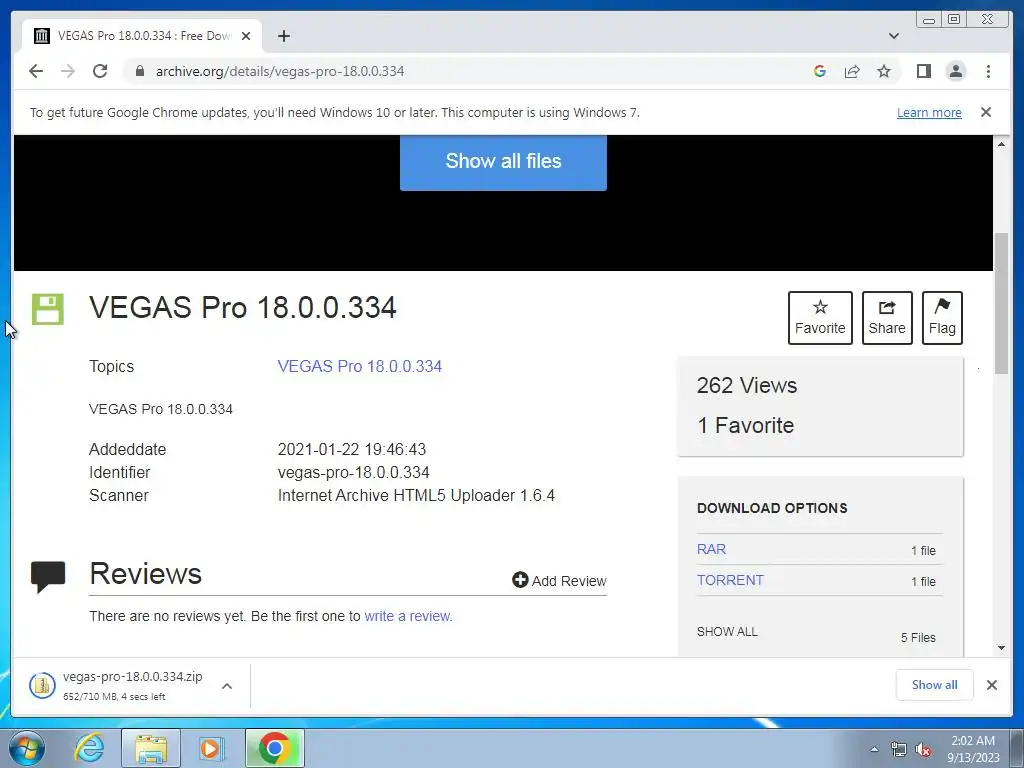Click the Share button on the item
The height and width of the screenshot is (768, 1024).
pyautogui.click(x=887, y=317)
